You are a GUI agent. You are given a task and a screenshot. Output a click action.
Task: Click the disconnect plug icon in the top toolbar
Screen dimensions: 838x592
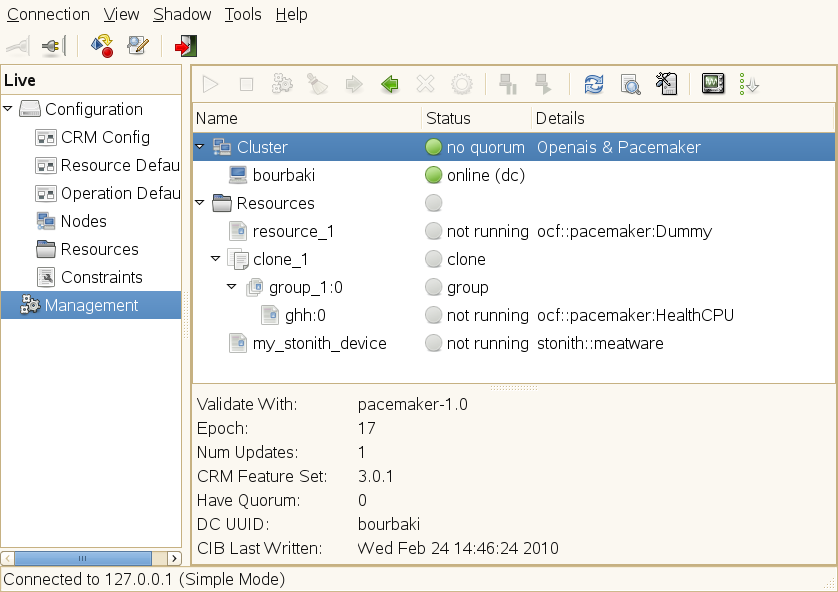coord(54,46)
